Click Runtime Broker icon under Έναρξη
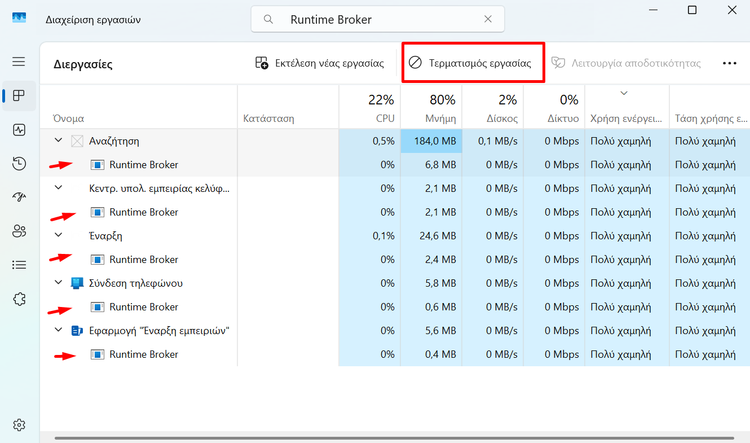The image size is (750, 443). click(98, 259)
